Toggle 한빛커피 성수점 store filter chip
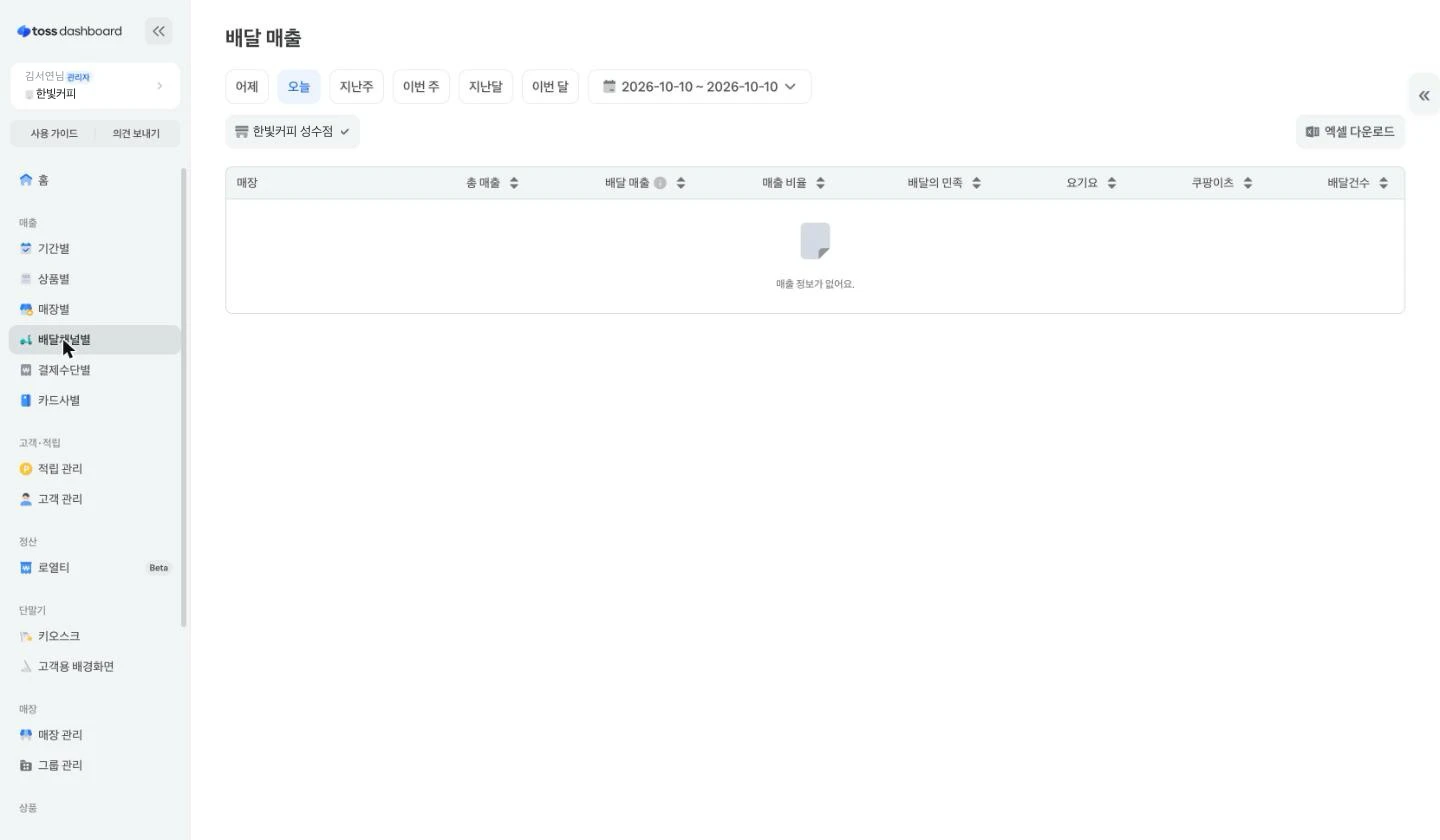Viewport: 1440px width, 840px height. click(292, 131)
